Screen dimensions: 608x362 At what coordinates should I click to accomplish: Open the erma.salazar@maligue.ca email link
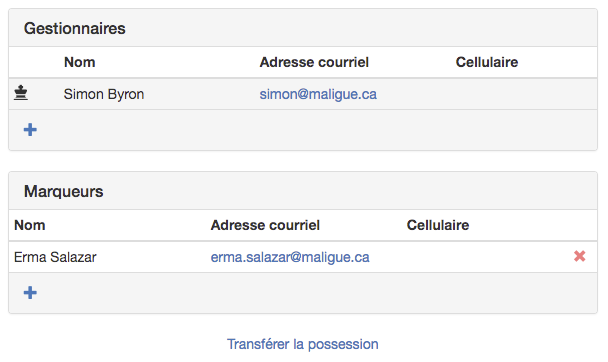pos(290,257)
